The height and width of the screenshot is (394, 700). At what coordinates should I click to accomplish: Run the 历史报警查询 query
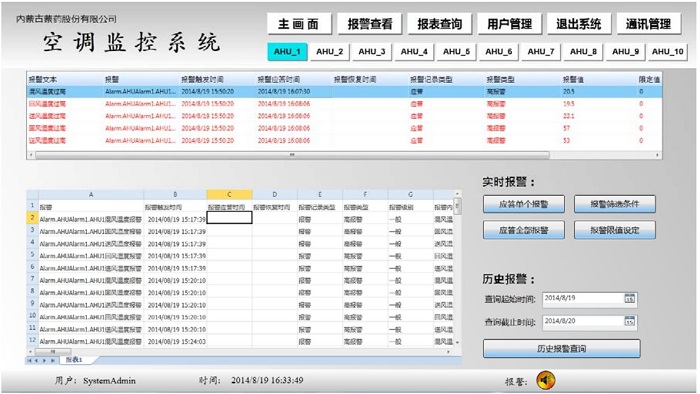(x=562, y=348)
